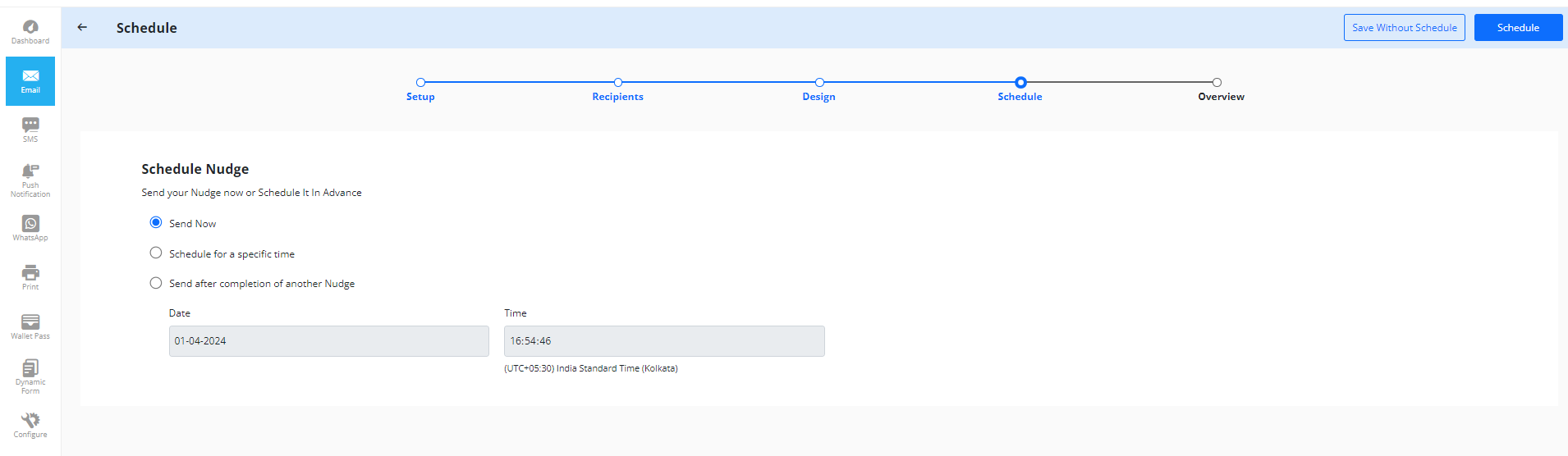Image resolution: width=1568 pixels, height=456 pixels.
Task: Click the Date field showing 01-04-2024
Action: tap(328, 341)
